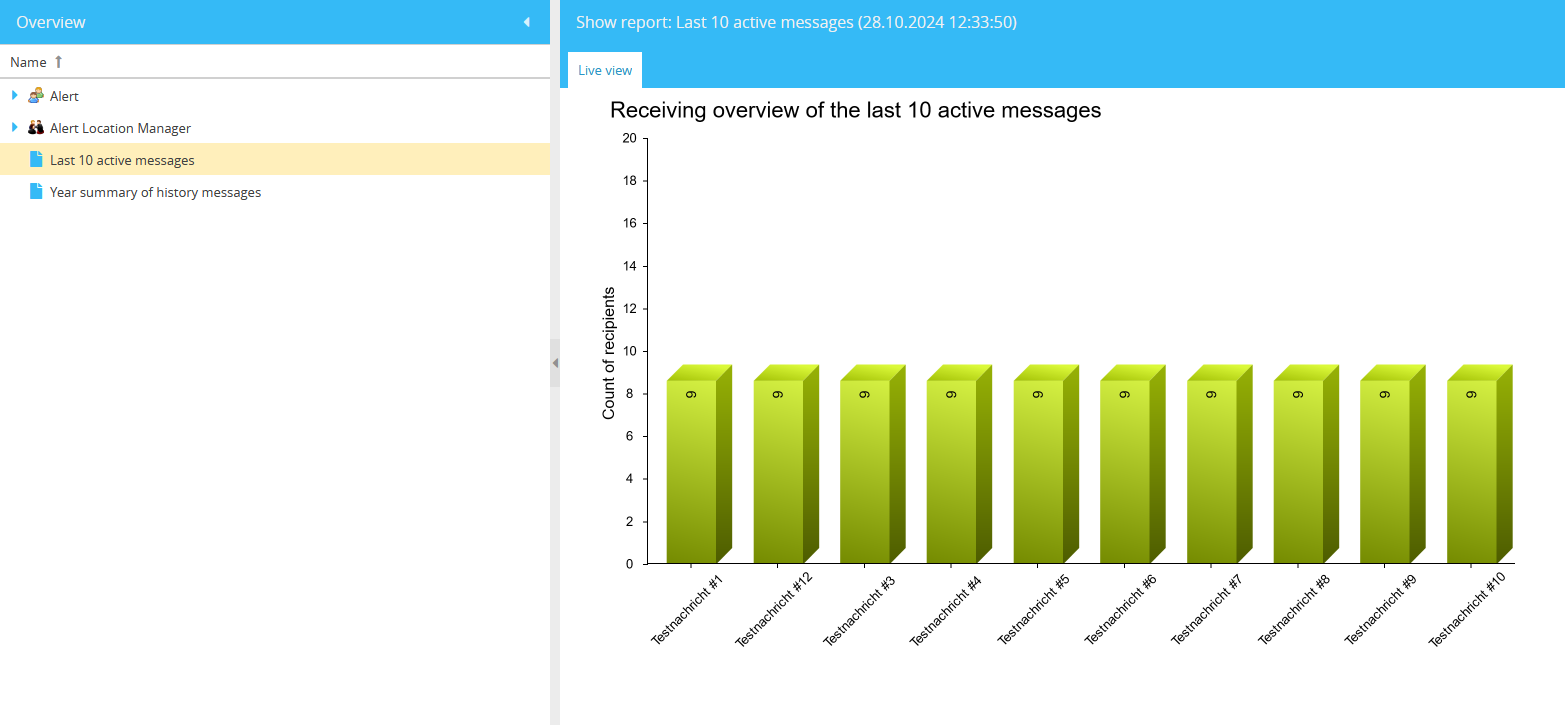Click the Testnachricht #10 axis label

(x=1466, y=610)
